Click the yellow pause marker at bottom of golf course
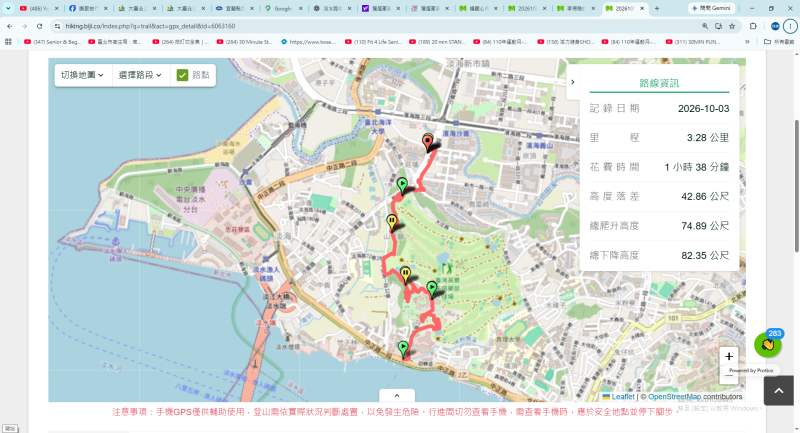This screenshot has width=800, height=433. [x=405, y=275]
